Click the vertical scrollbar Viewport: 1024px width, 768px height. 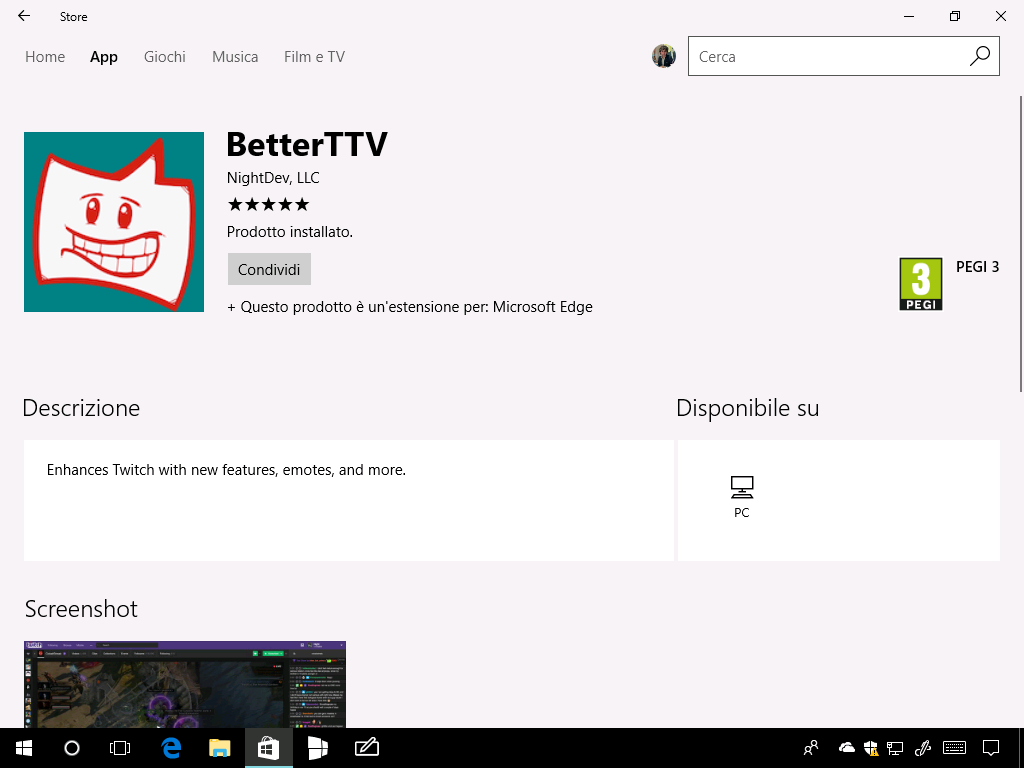(x=1021, y=244)
